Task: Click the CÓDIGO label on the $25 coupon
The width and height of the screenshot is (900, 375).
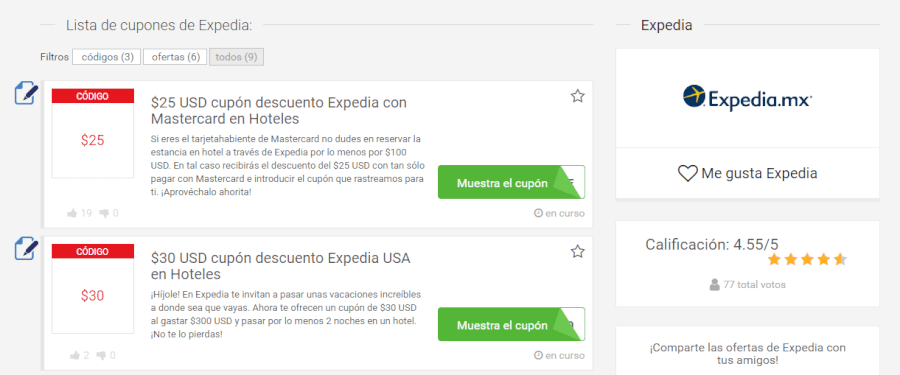Action: click(92, 96)
